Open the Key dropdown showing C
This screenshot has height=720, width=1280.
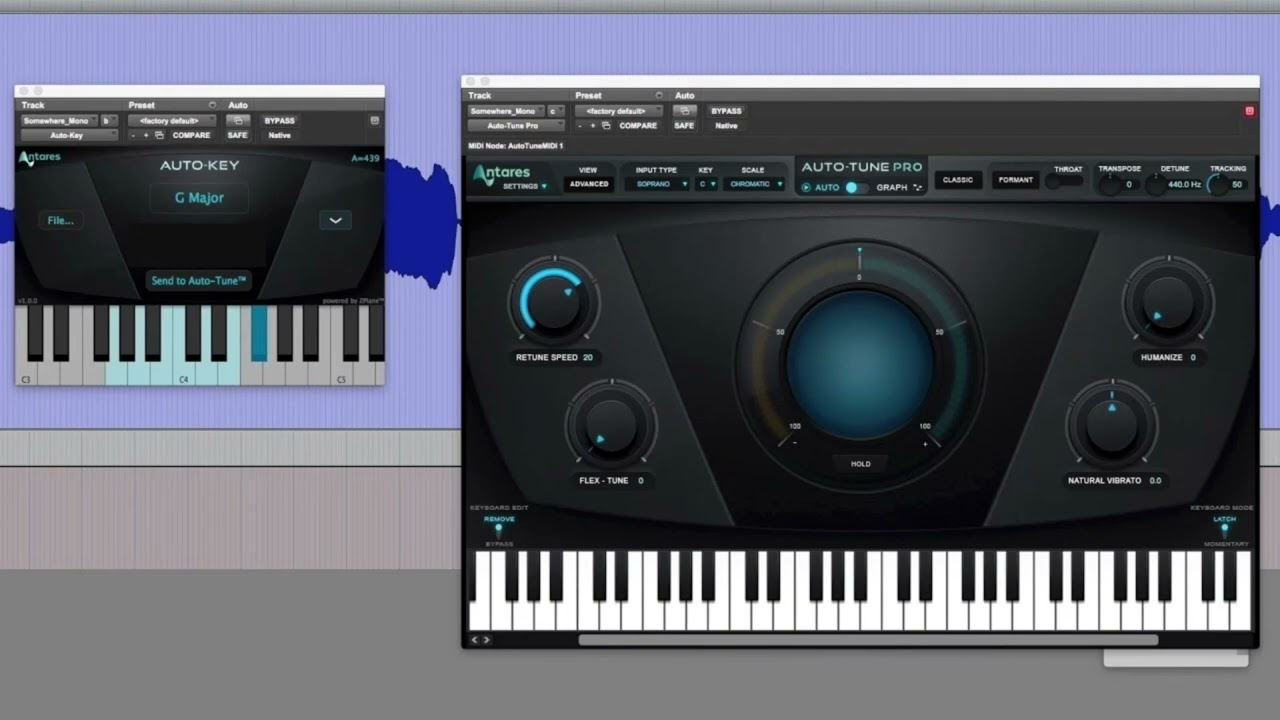pyautogui.click(x=707, y=184)
